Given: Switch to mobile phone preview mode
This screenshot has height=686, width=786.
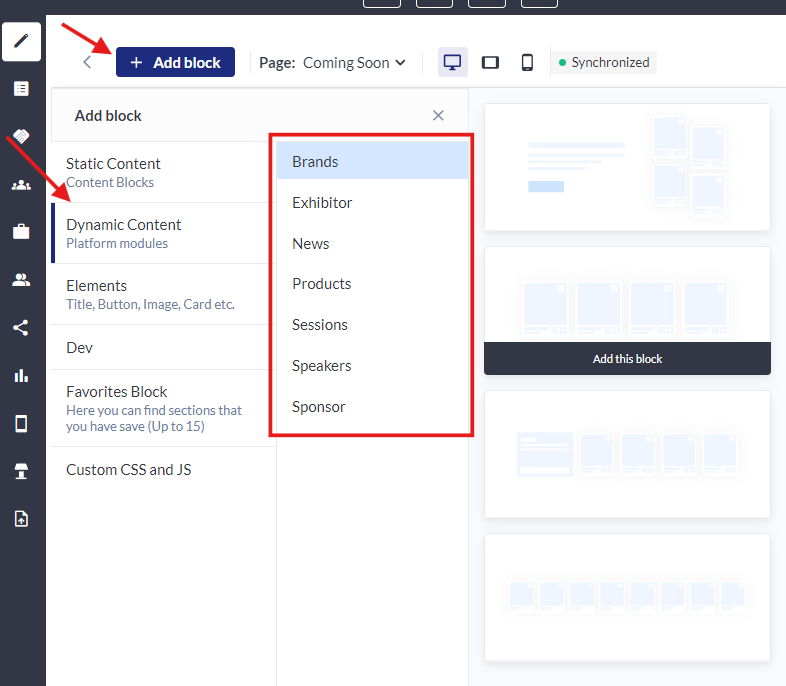Looking at the screenshot, I should [x=527, y=62].
